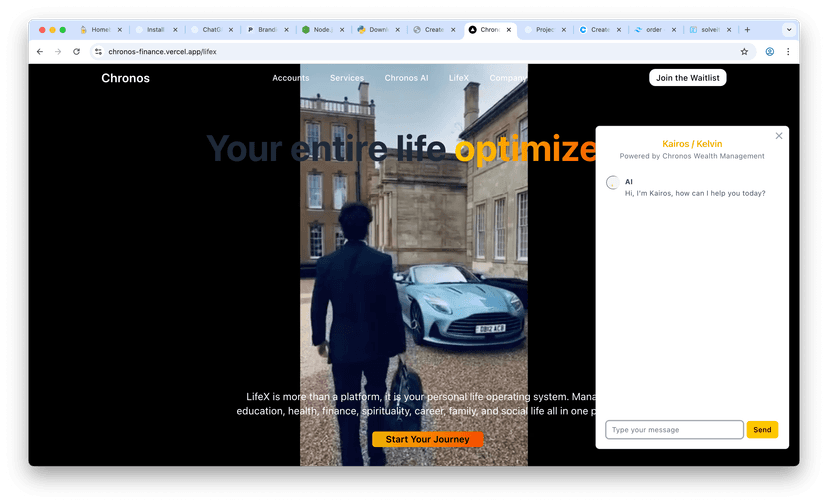This screenshot has height=504, width=828.
Task: Click the browser forward arrow
Action: pyautogui.click(x=58, y=52)
